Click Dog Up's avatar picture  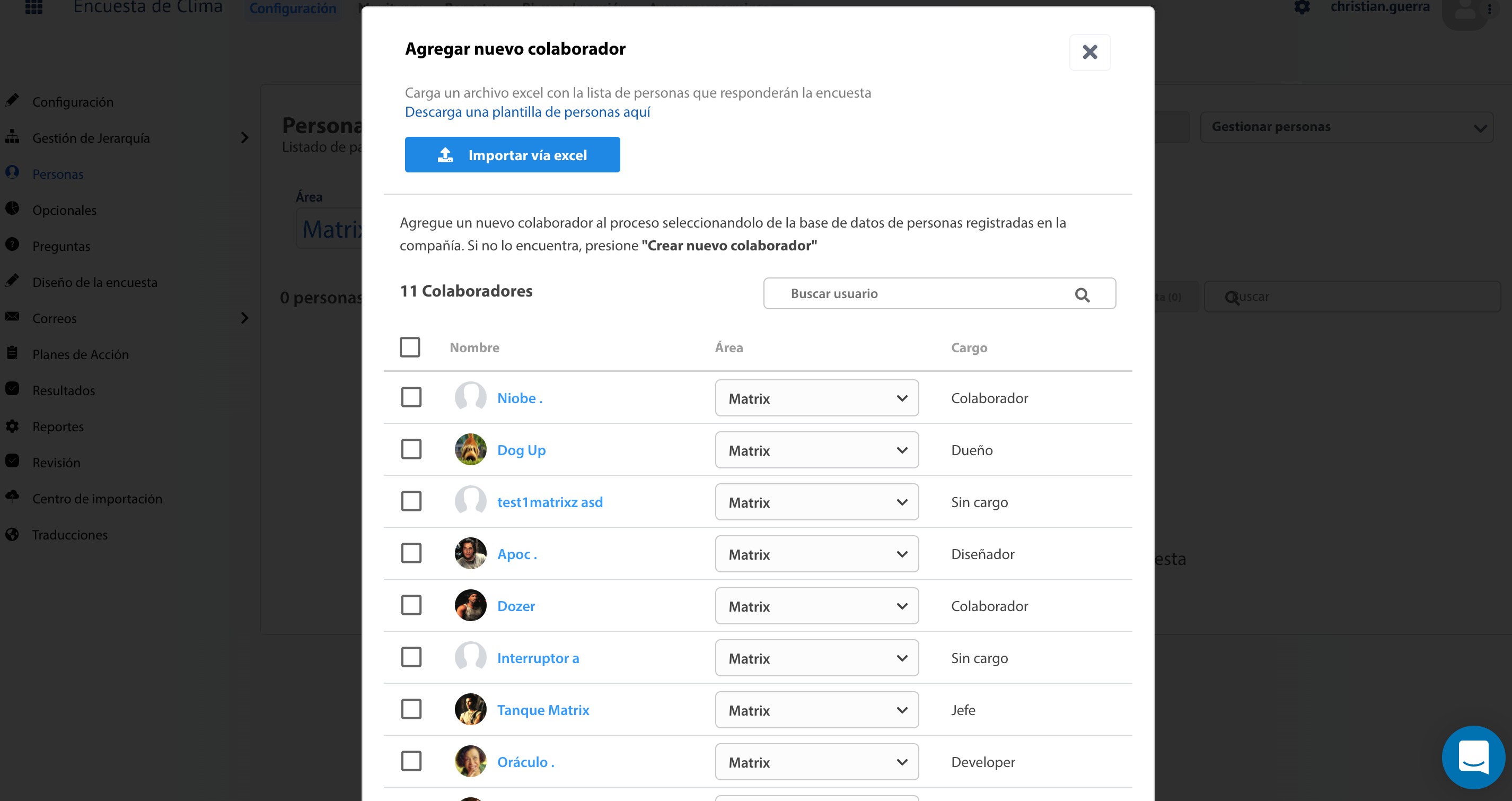(470, 450)
